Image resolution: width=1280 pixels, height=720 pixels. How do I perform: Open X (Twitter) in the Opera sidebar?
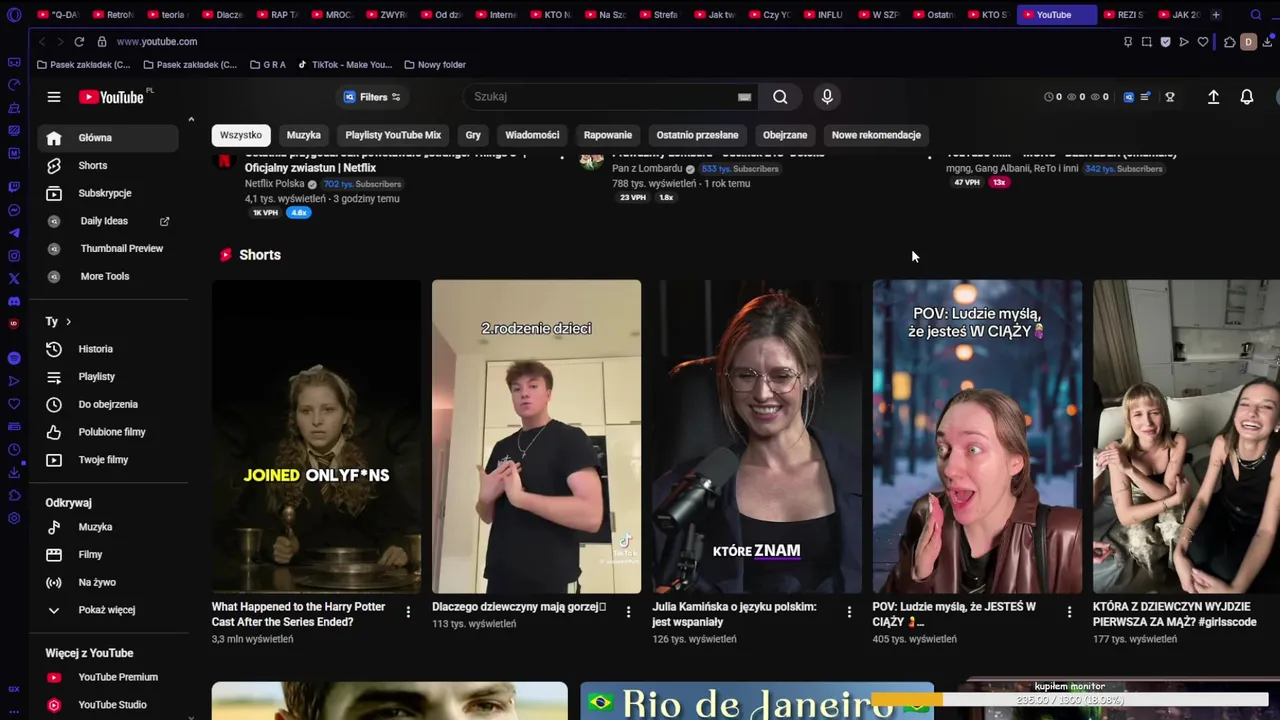coord(14,279)
